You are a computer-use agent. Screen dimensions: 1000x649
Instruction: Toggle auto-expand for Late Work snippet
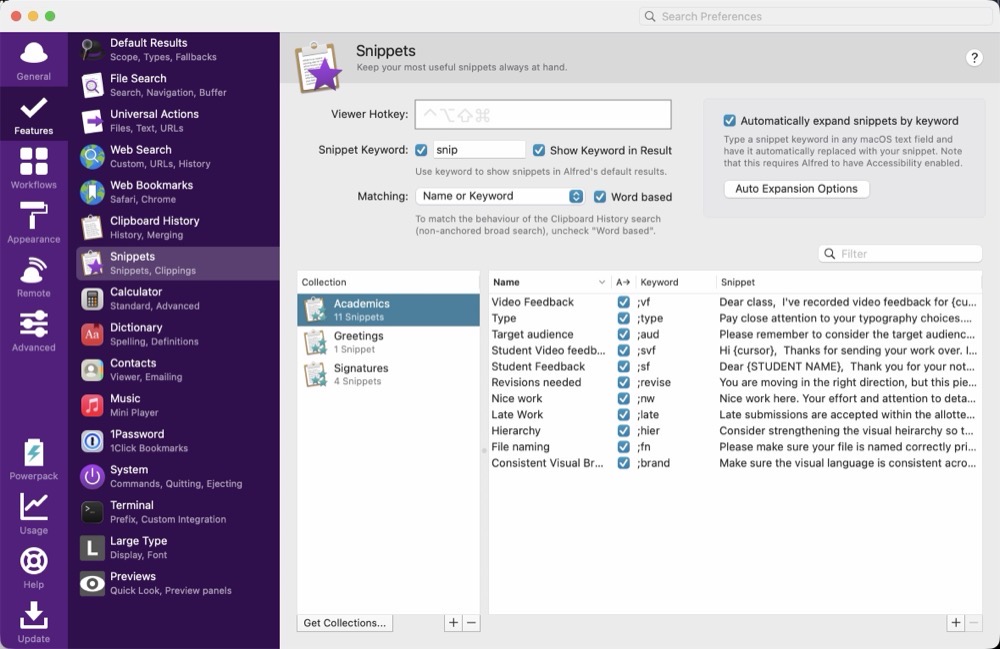click(624, 414)
